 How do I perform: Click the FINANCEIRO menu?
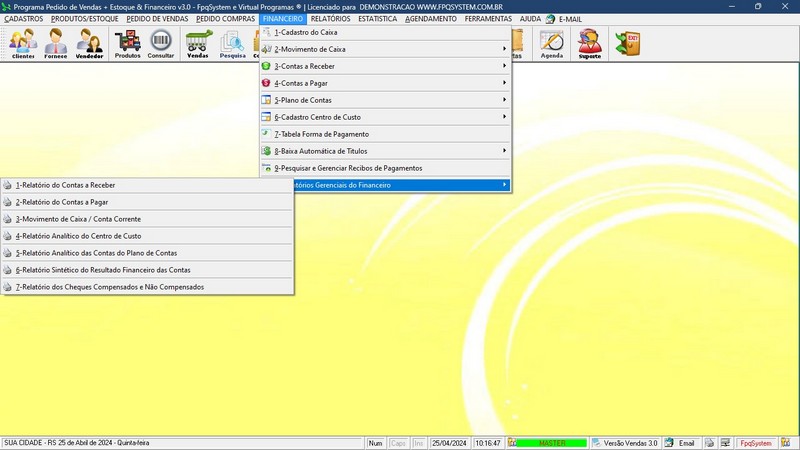(283, 19)
